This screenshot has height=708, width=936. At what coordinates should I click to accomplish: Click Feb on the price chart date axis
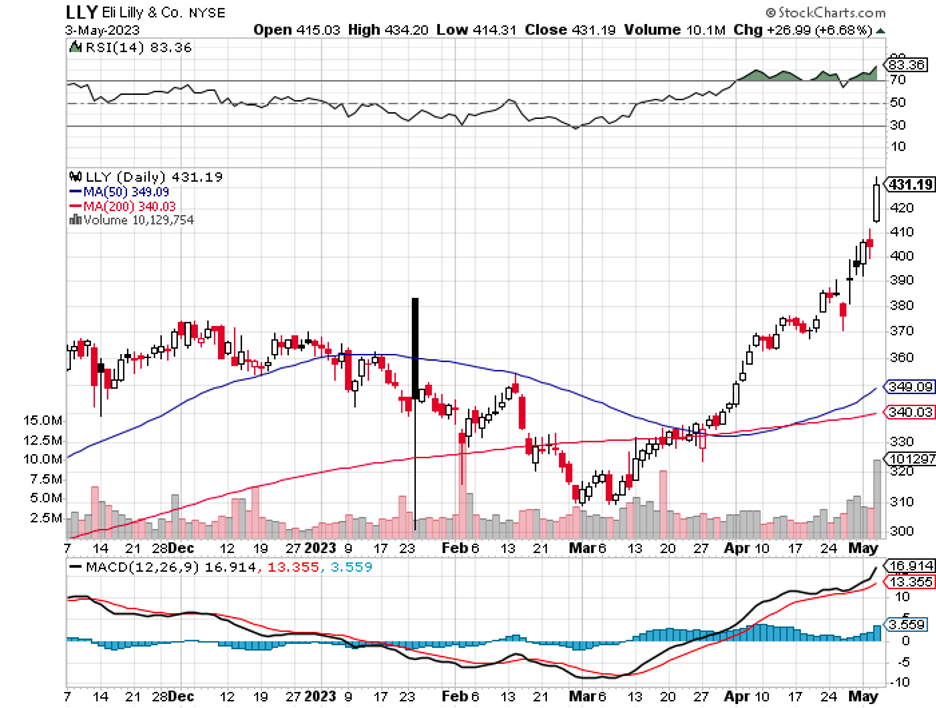point(455,548)
